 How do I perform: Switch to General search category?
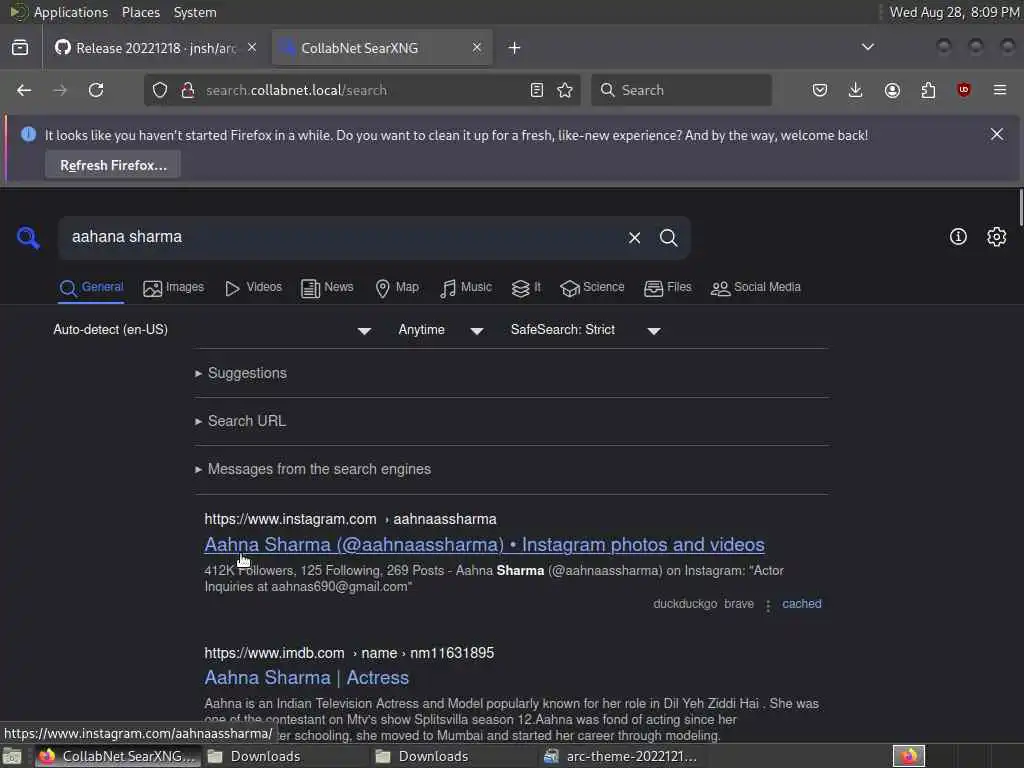coord(91,287)
